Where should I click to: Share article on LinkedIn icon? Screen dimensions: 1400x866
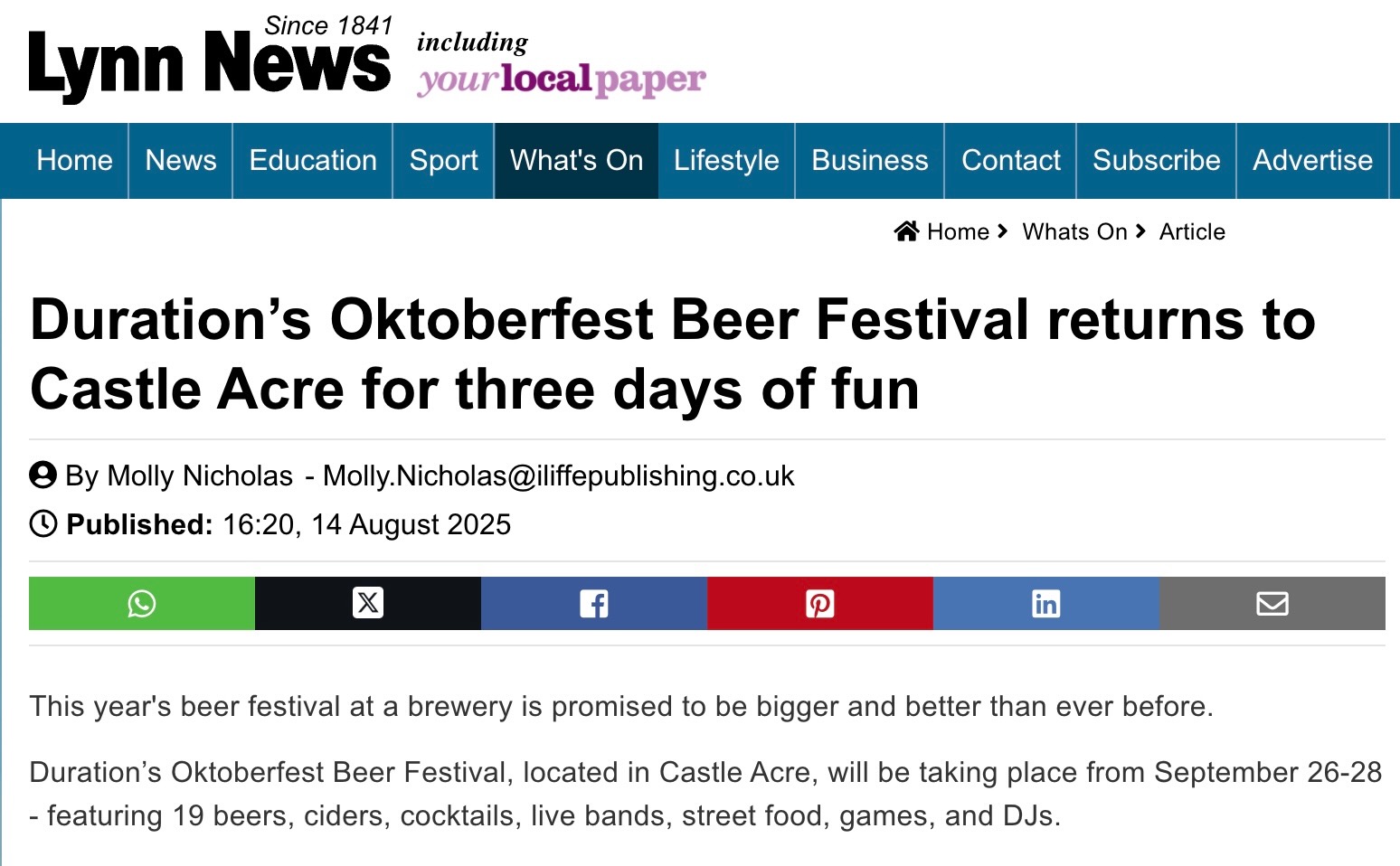1046,603
